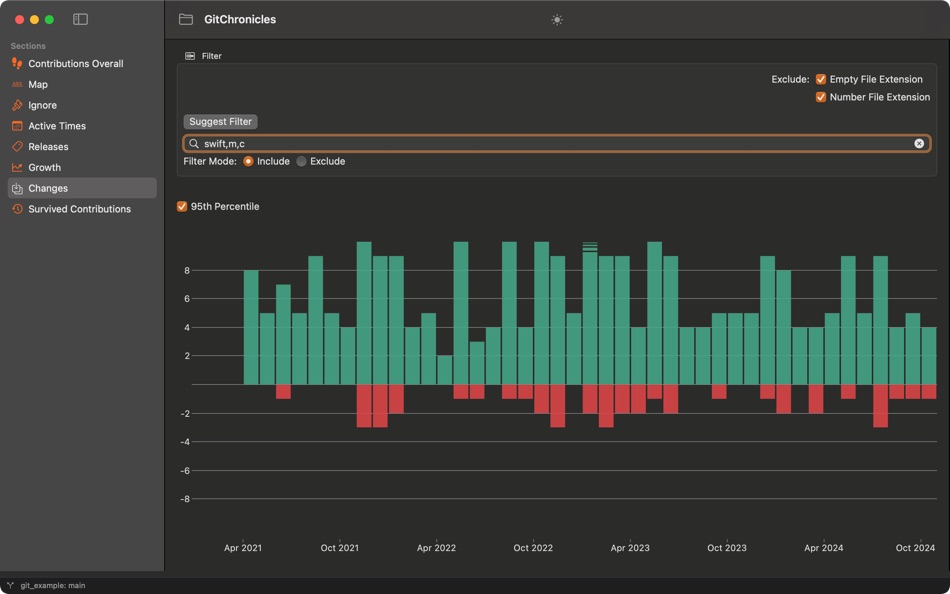
Task: Select the Include filter mode
Action: tap(248, 161)
